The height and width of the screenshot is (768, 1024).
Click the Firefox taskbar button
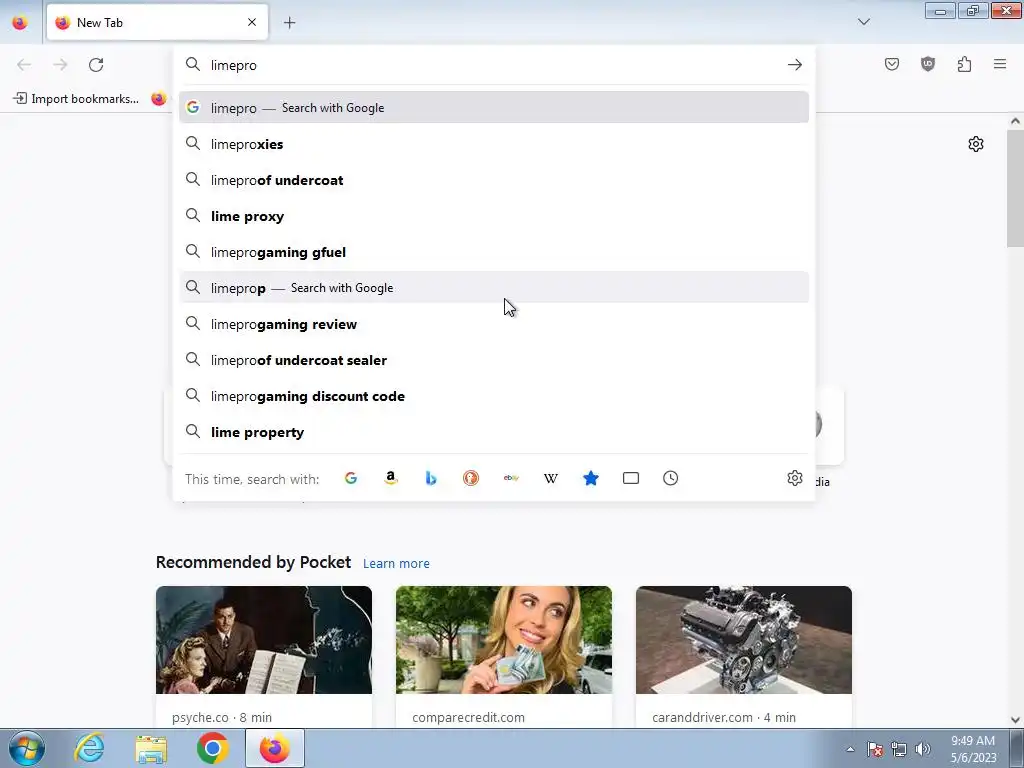[x=275, y=748]
